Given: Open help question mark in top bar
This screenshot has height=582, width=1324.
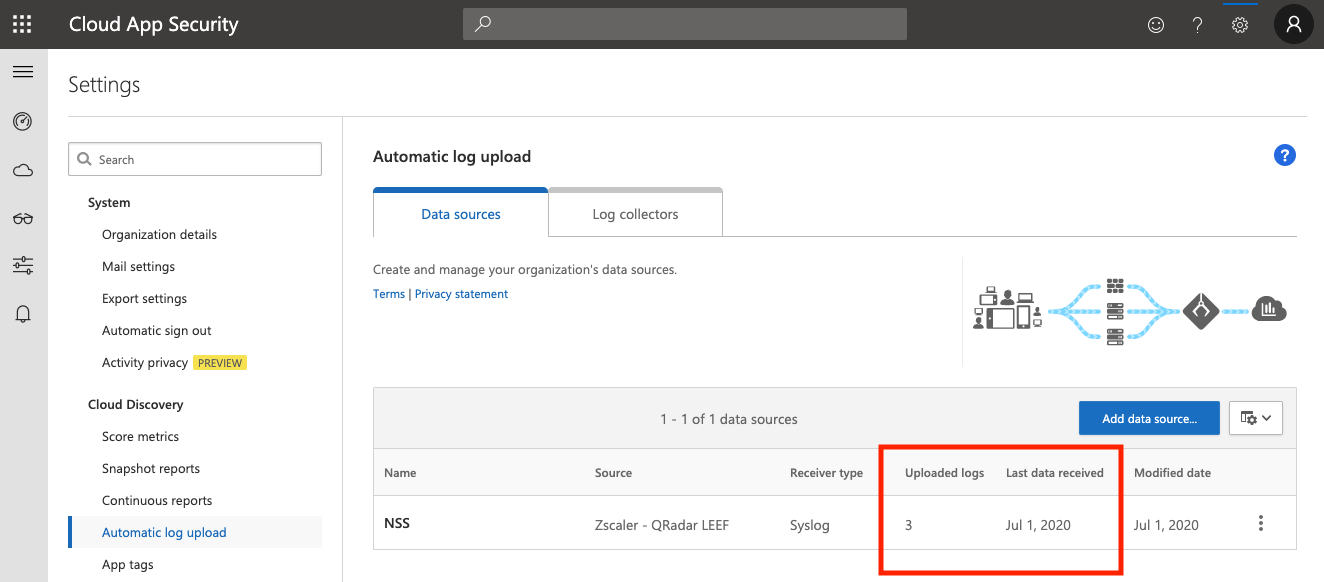Looking at the screenshot, I should point(1197,25).
